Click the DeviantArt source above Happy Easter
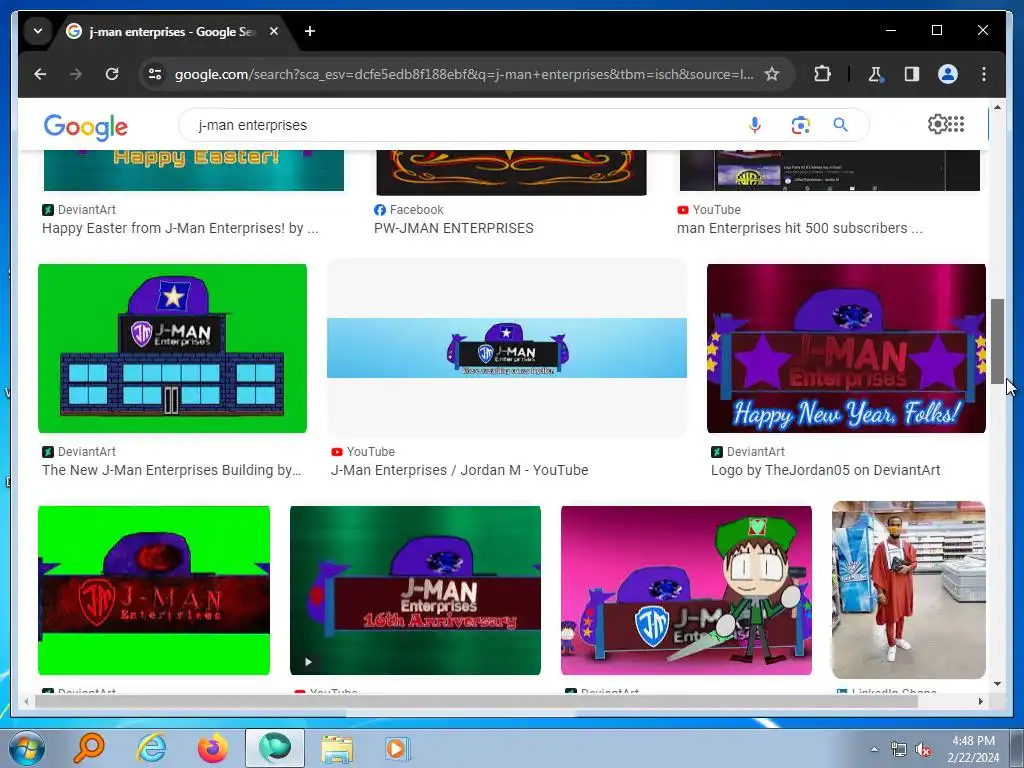Viewport: 1024px width, 768px height. pyautogui.click(x=79, y=210)
